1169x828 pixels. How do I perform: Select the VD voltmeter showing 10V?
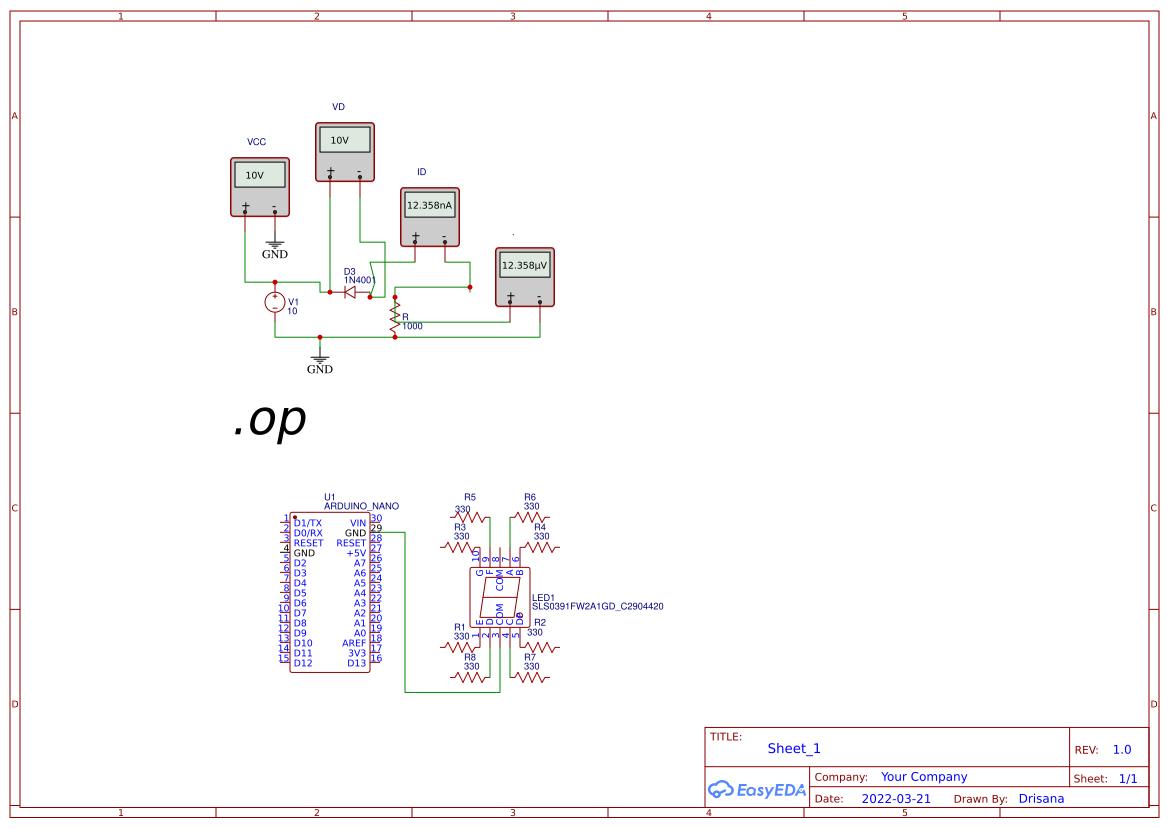[x=344, y=149]
